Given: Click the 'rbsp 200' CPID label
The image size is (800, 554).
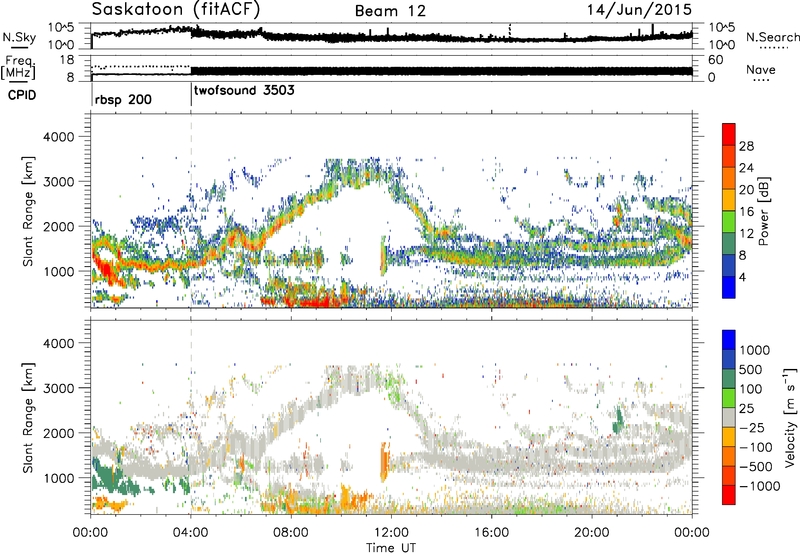Looking at the screenshot, I should 123,99.
